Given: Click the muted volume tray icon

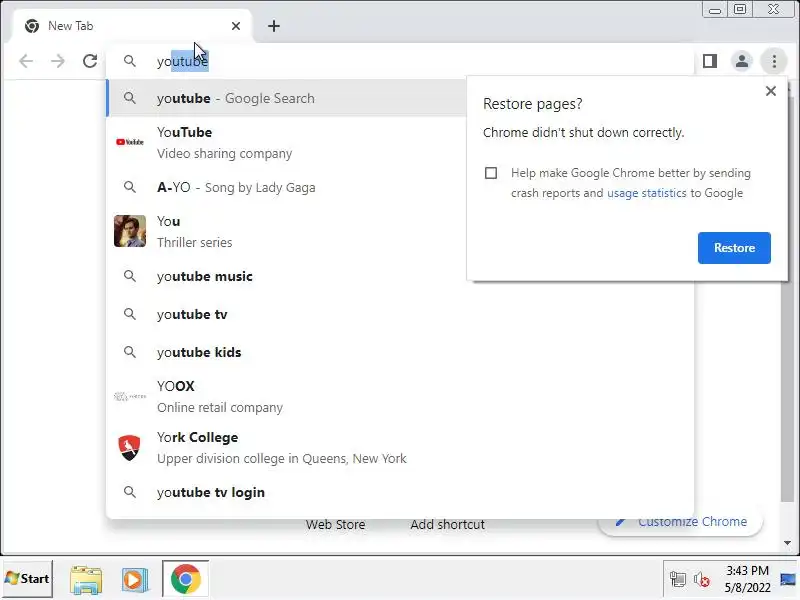Looking at the screenshot, I should coord(701,580).
